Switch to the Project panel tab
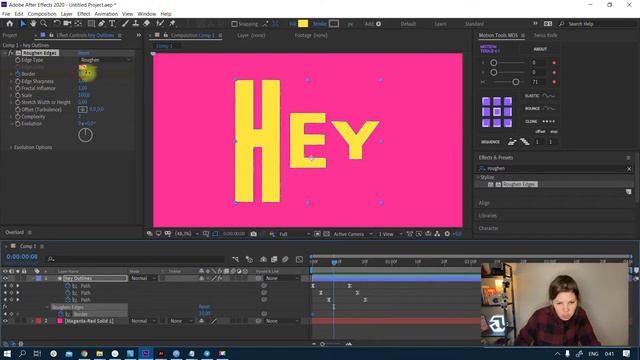 [10, 36]
